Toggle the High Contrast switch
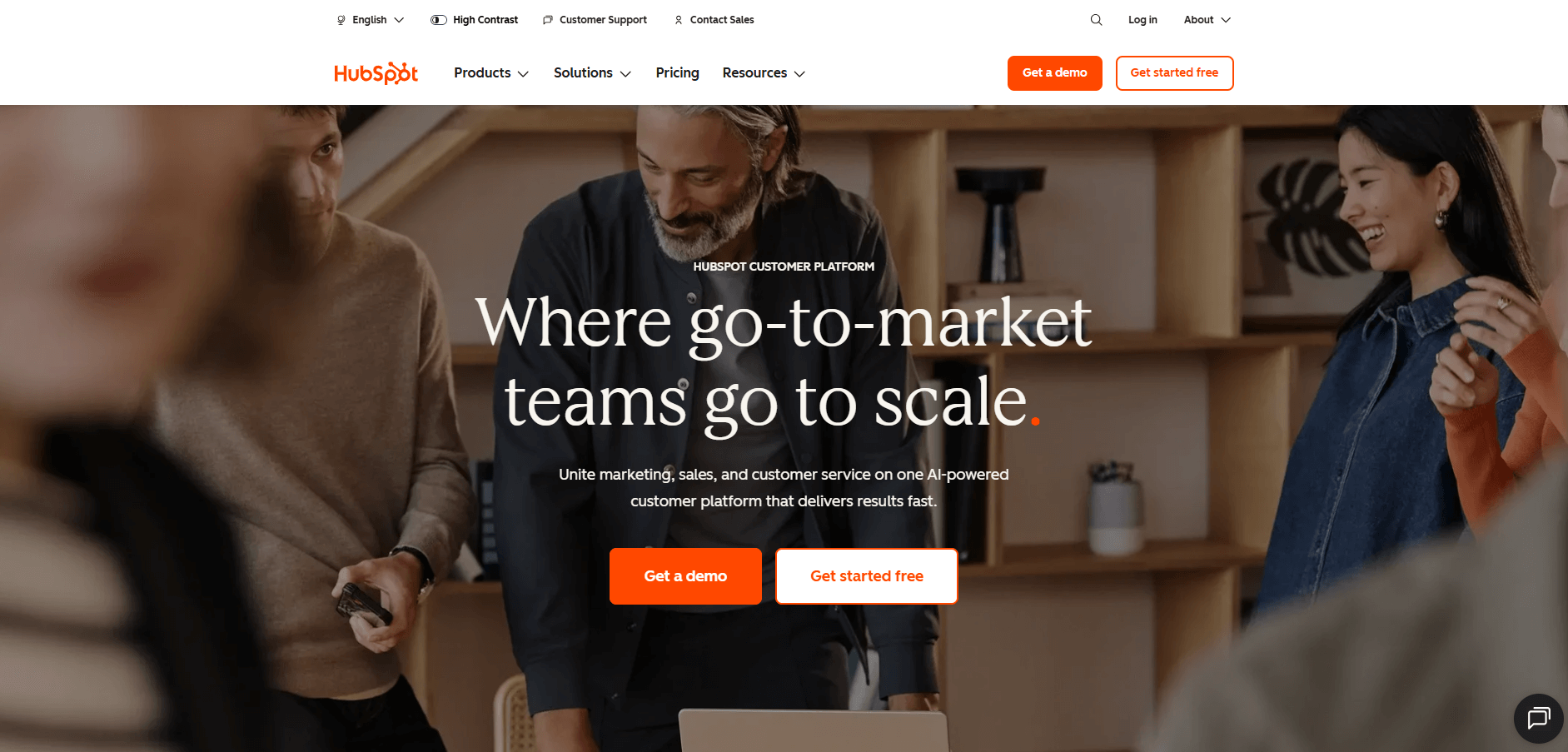 click(439, 20)
